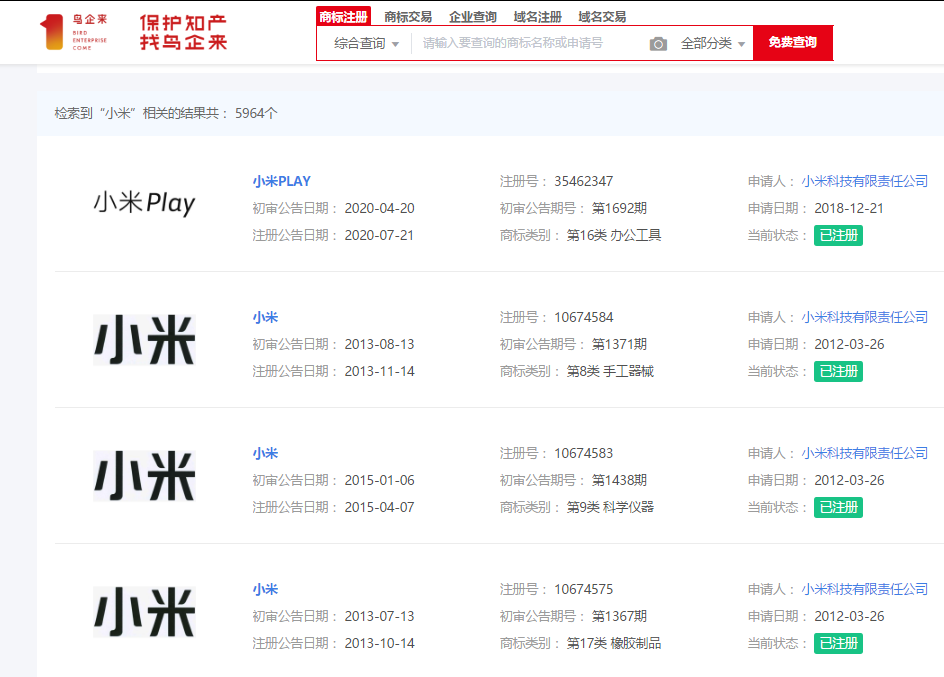Click 小米 trademark image for 第9类

[144, 476]
